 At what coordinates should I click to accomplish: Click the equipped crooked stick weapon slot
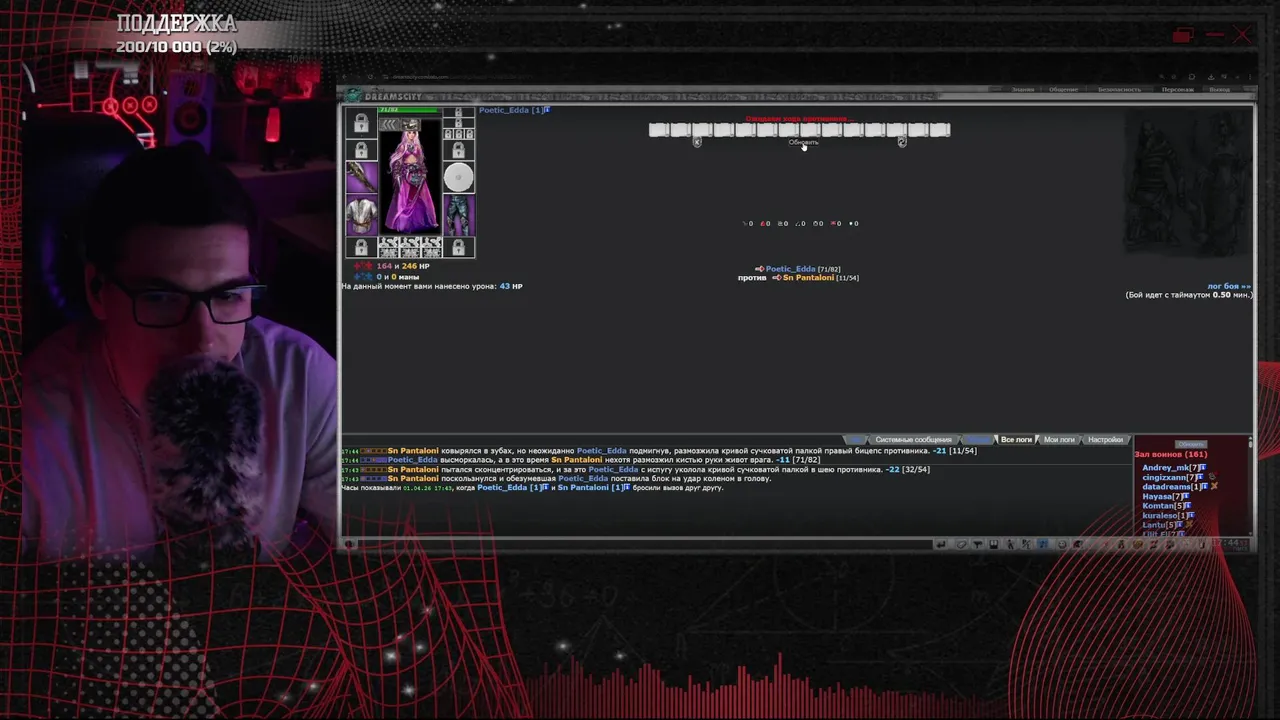[361, 177]
